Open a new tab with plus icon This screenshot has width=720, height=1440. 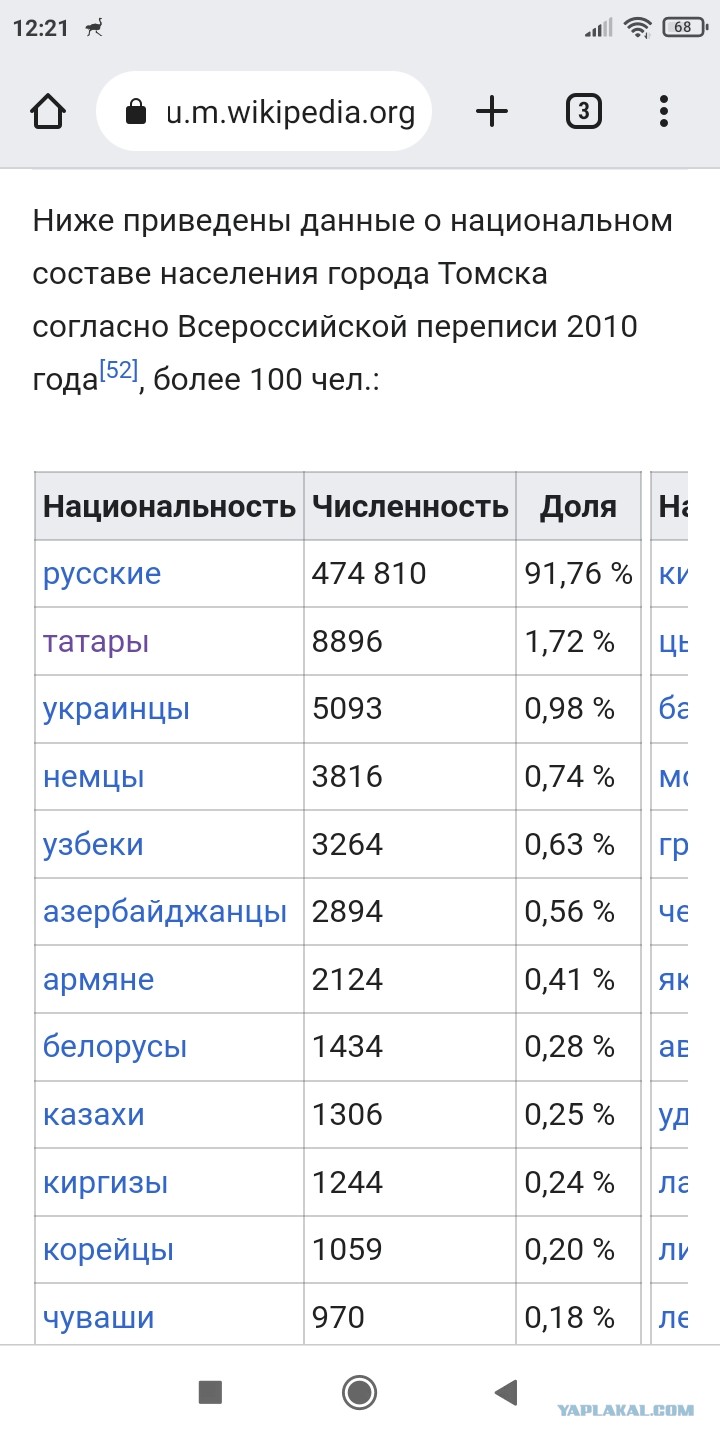pyautogui.click(x=491, y=112)
